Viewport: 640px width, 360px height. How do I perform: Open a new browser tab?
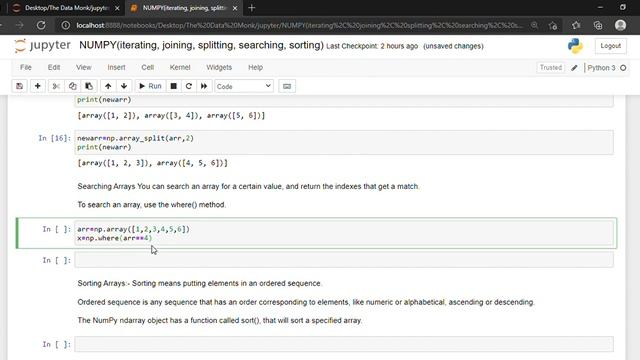click(251, 8)
